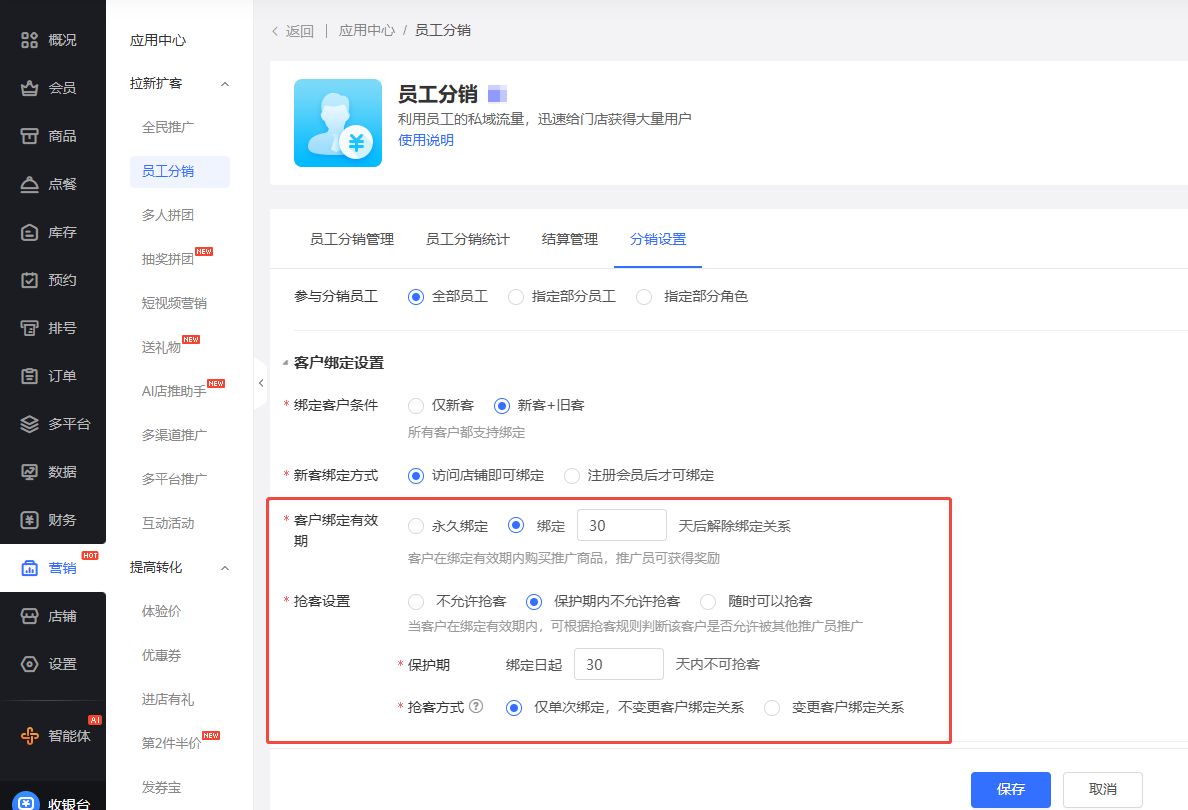Select the 点餐 ordering sidebar icon
The height and width of the screenshot is (810, 1188).
pyautogui.click(x=30, y=184)
